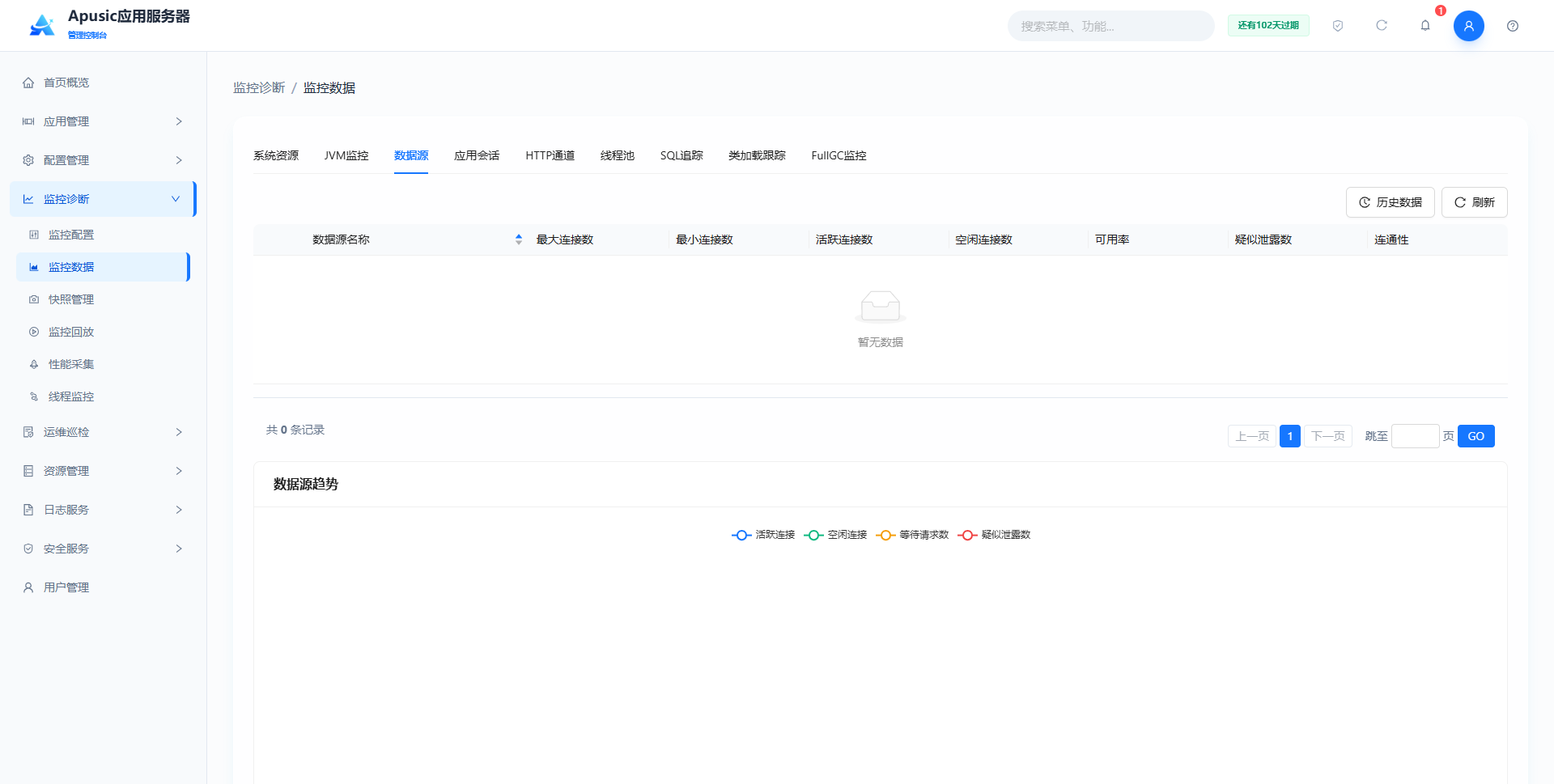1554x784 pixels.
Task: Switch to 线程池 tab
Action: 618,155
